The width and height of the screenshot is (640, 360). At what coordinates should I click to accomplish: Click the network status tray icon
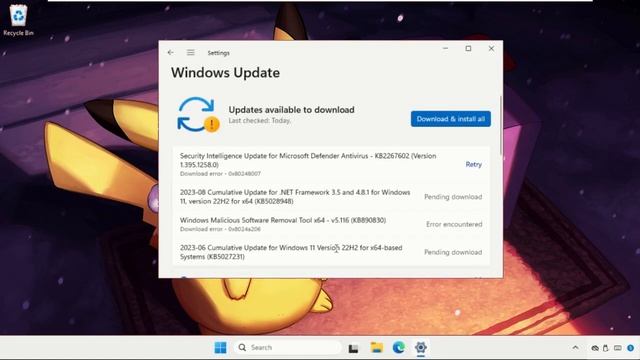click(595, 348)
